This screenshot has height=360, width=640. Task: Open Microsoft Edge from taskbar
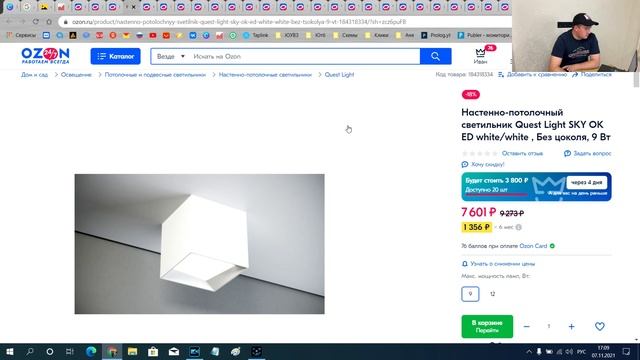tap(91, 351)
